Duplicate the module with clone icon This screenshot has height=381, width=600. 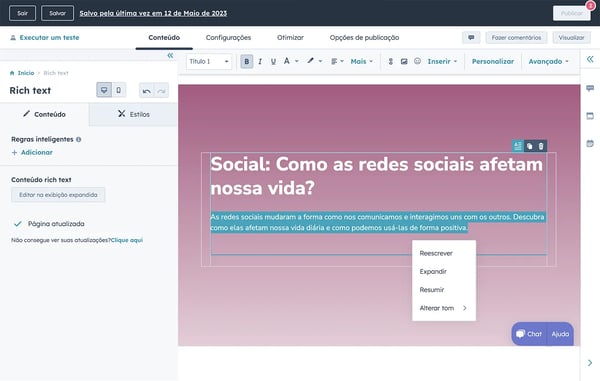pyautogui.click(x=530, y=146)
